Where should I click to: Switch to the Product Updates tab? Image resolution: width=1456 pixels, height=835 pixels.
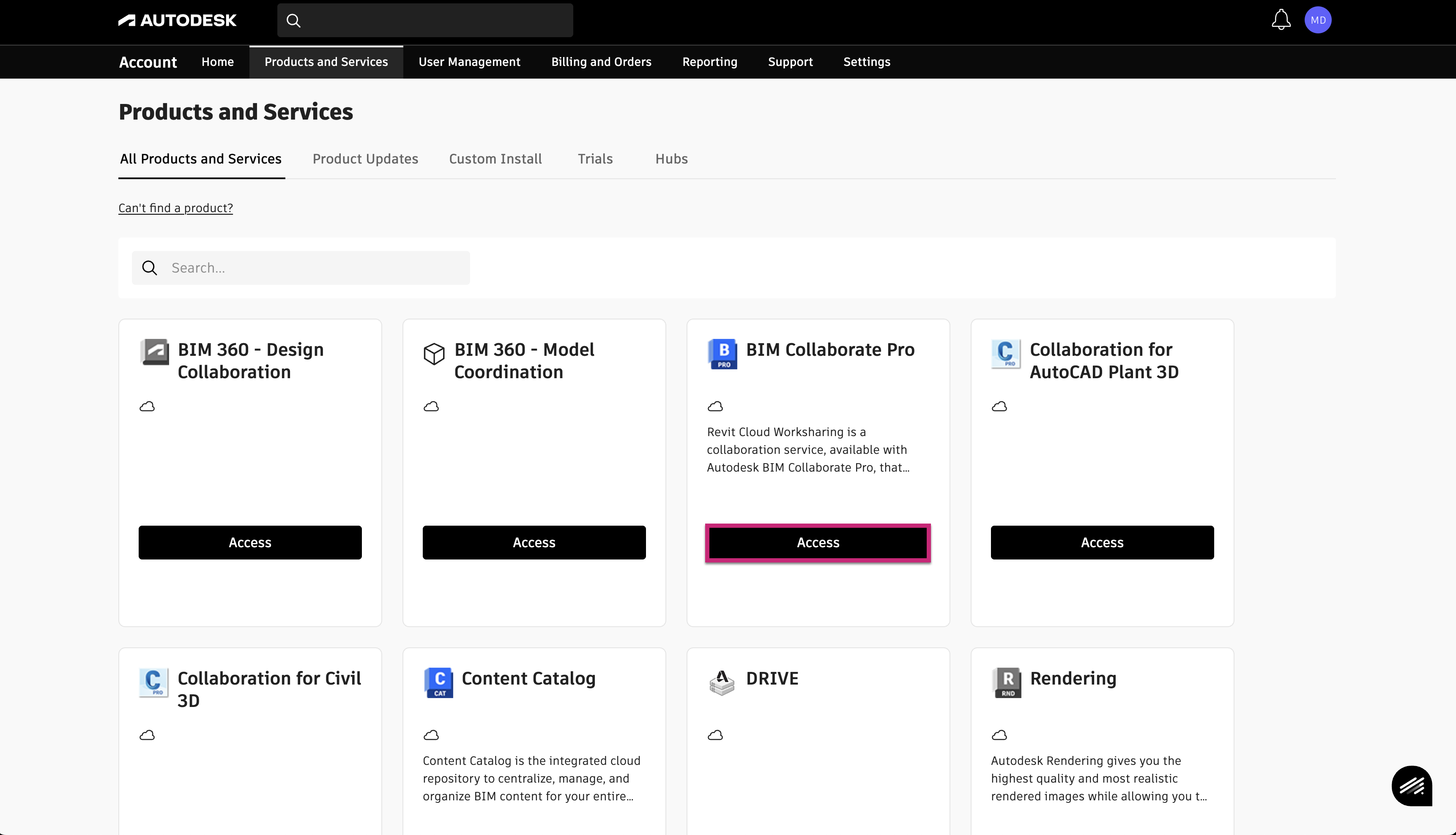pos(365,159)
